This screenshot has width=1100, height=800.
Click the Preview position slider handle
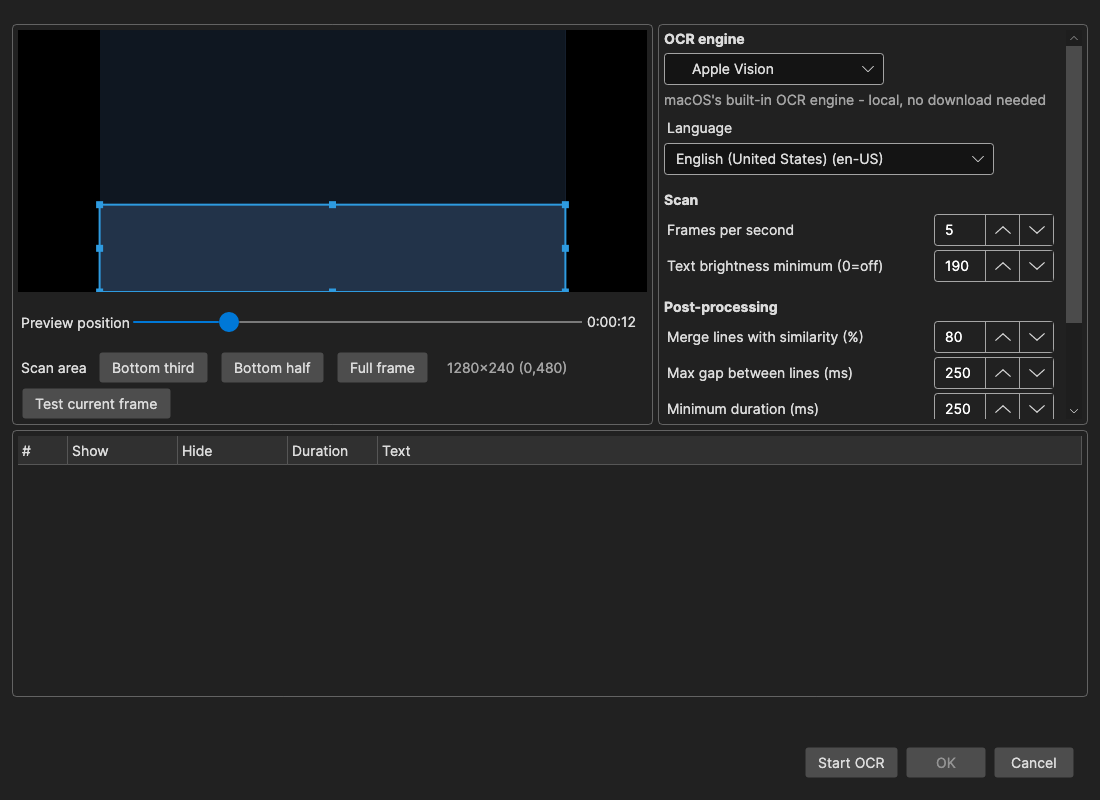click(229, 322)
